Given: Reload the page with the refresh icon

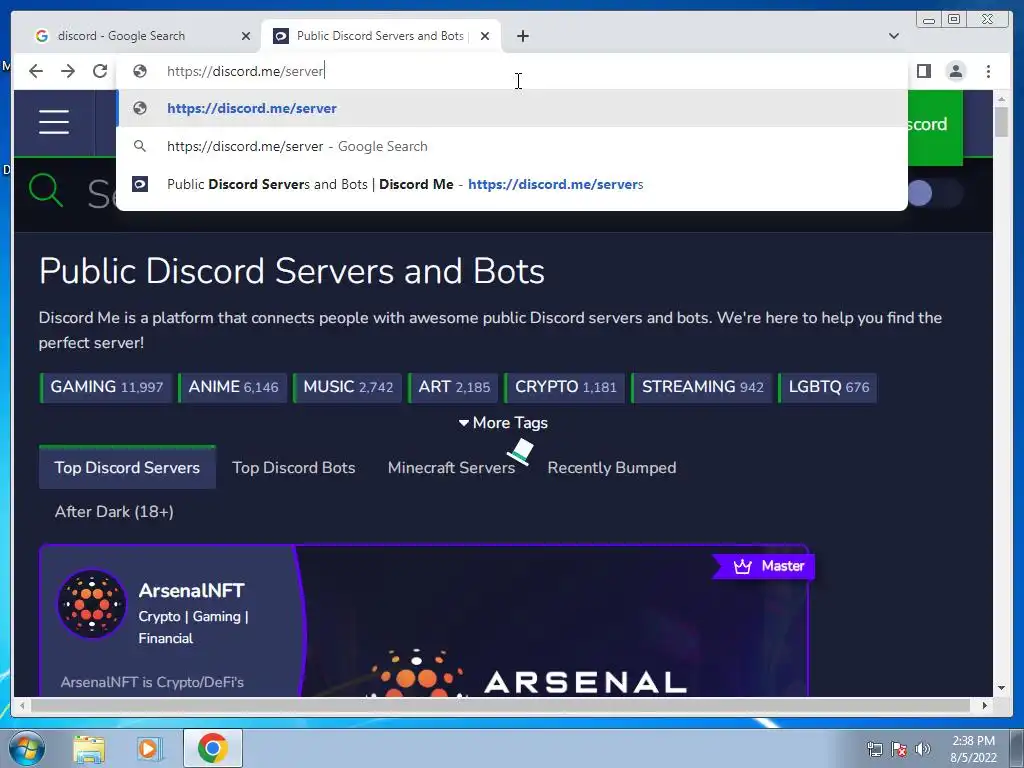Looking at the screenshot, I should coord(100,71).
